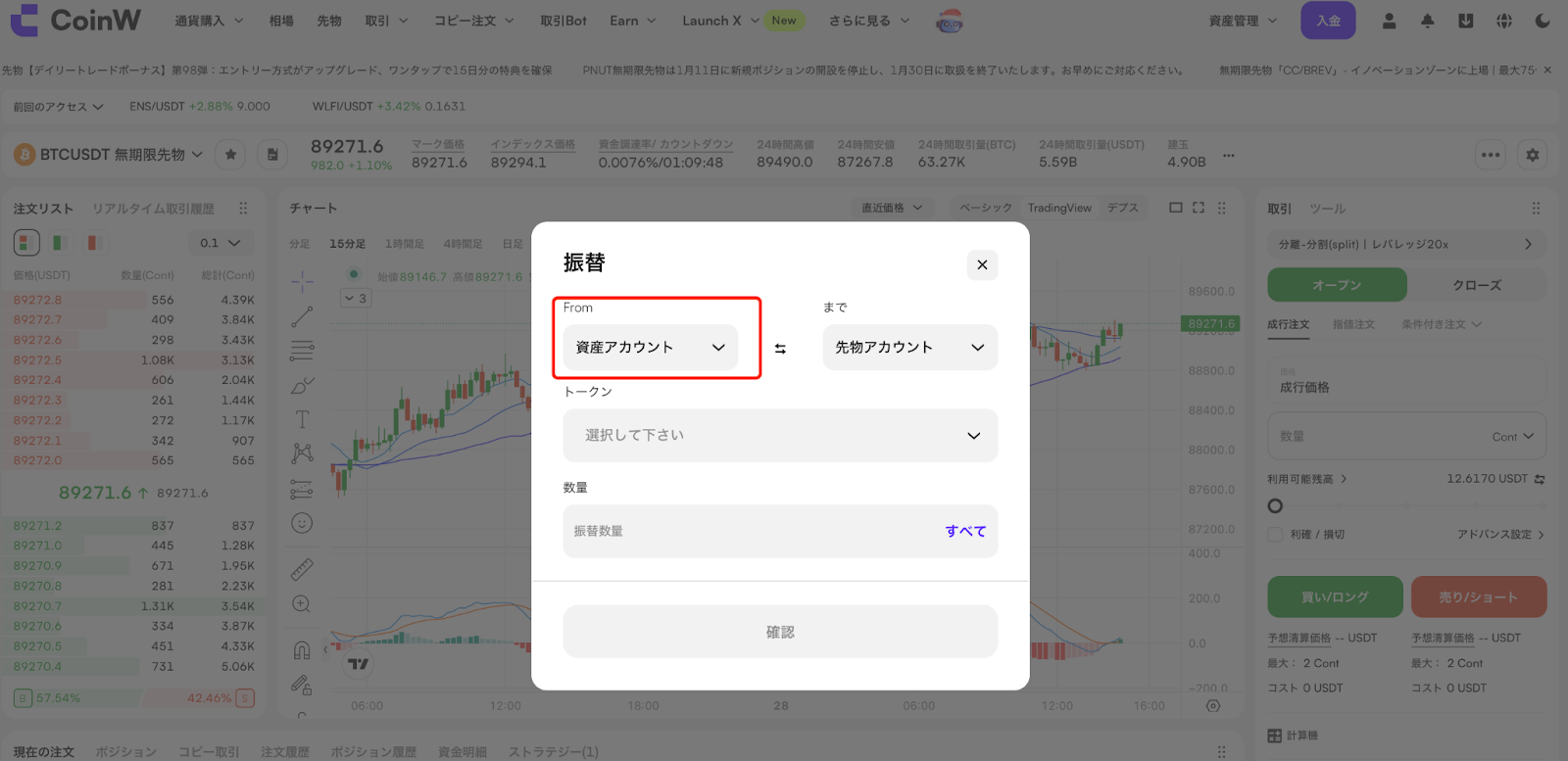
Task: Open the user profile icon
Action: [x=1389, y=21]
